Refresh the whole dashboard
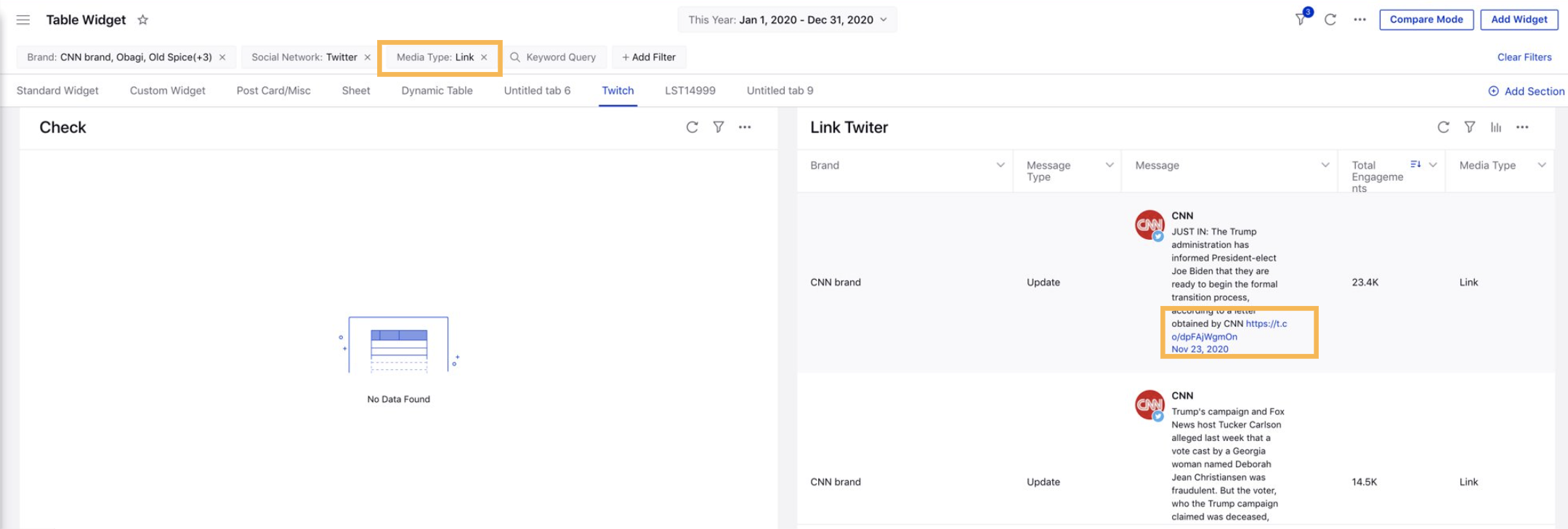The height and width of the screenshot is (529, 1568). click(1330, 20)
